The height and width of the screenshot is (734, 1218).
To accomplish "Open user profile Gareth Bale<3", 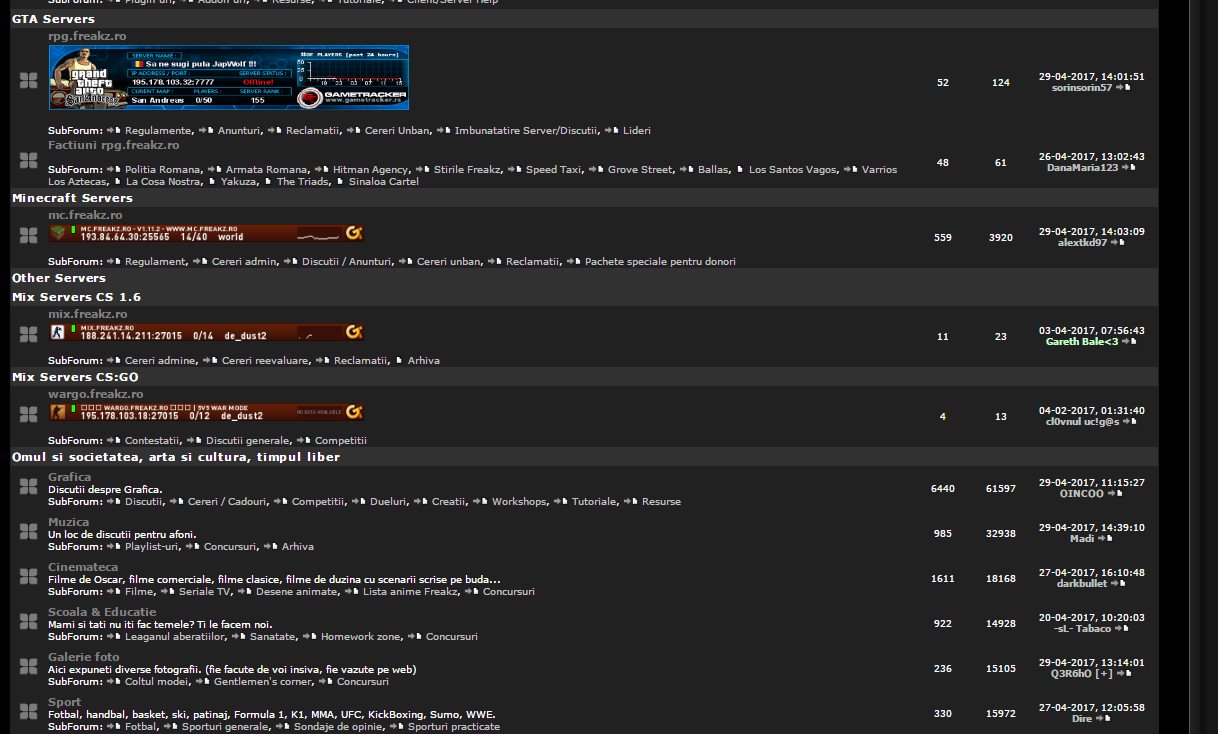I will pyautogui.click(x=1082, y=342).
